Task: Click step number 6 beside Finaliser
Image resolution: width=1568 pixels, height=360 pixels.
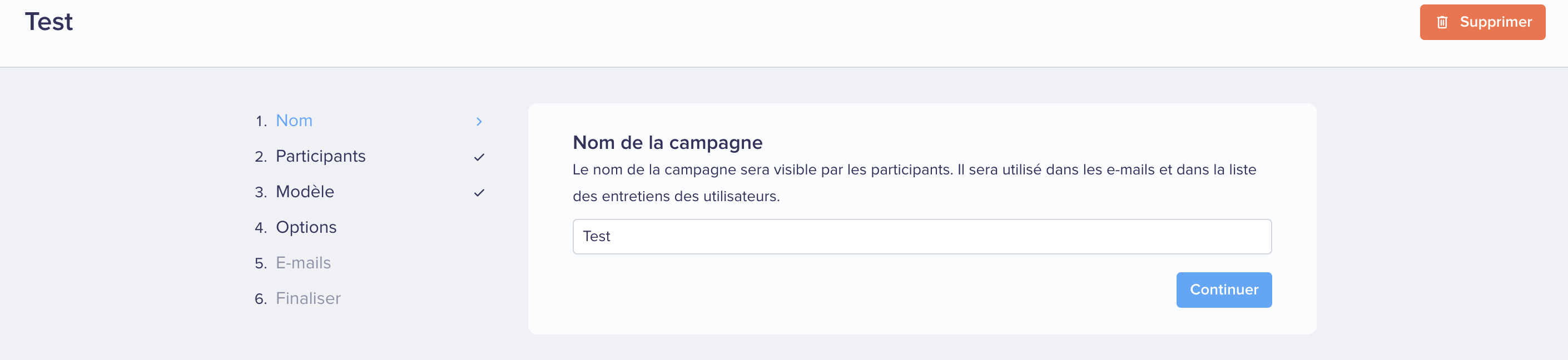Action: 261,299
